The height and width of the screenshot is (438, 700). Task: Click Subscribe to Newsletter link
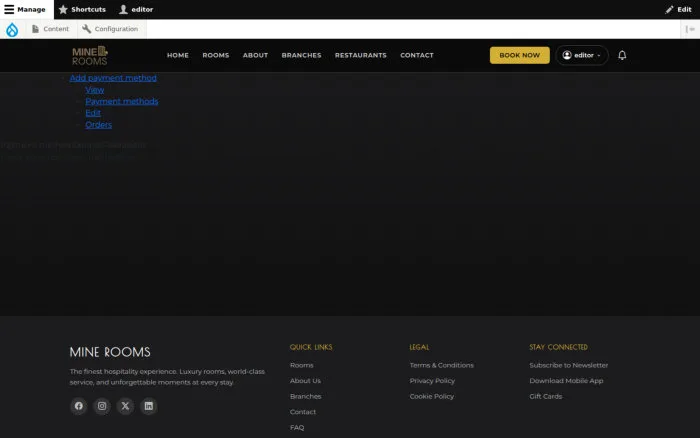569,365
